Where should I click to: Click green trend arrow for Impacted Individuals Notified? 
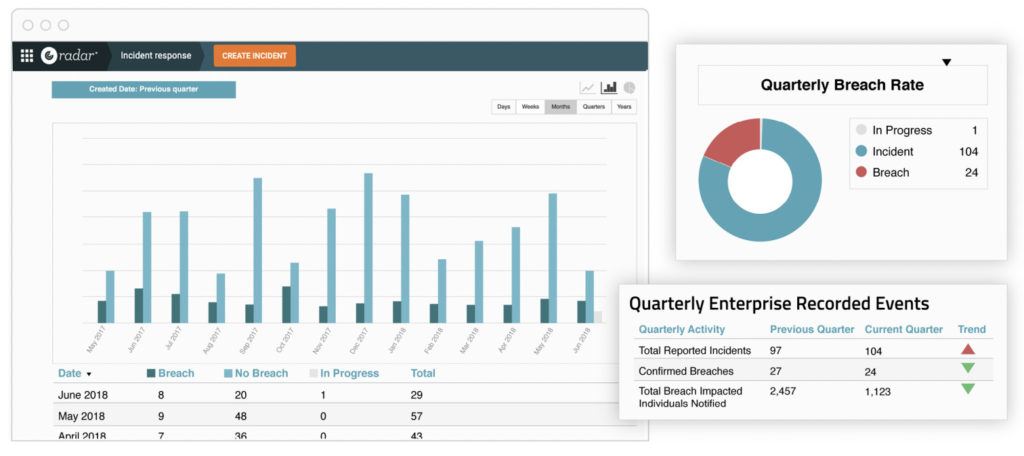tap(967, 389)
